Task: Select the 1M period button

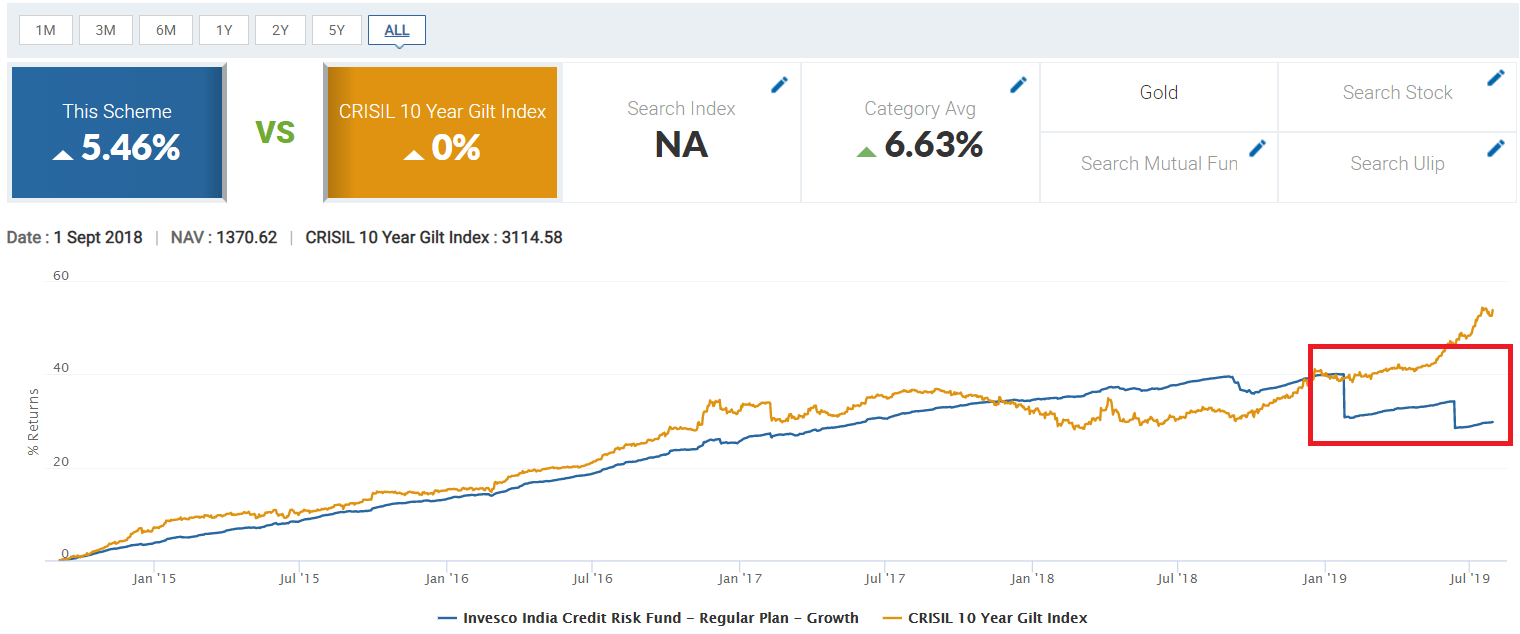Action: coord(45,29)
